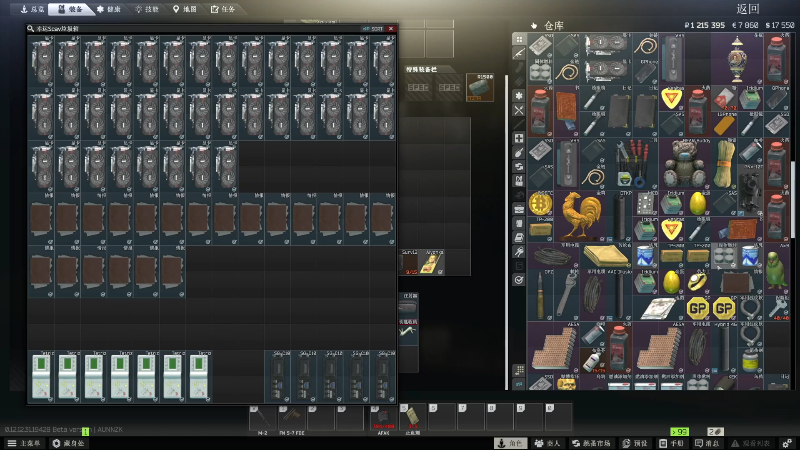This screenshot has width=800, height=450.
Task: Select the hemp rope bundle item
Action: [724, 164]
